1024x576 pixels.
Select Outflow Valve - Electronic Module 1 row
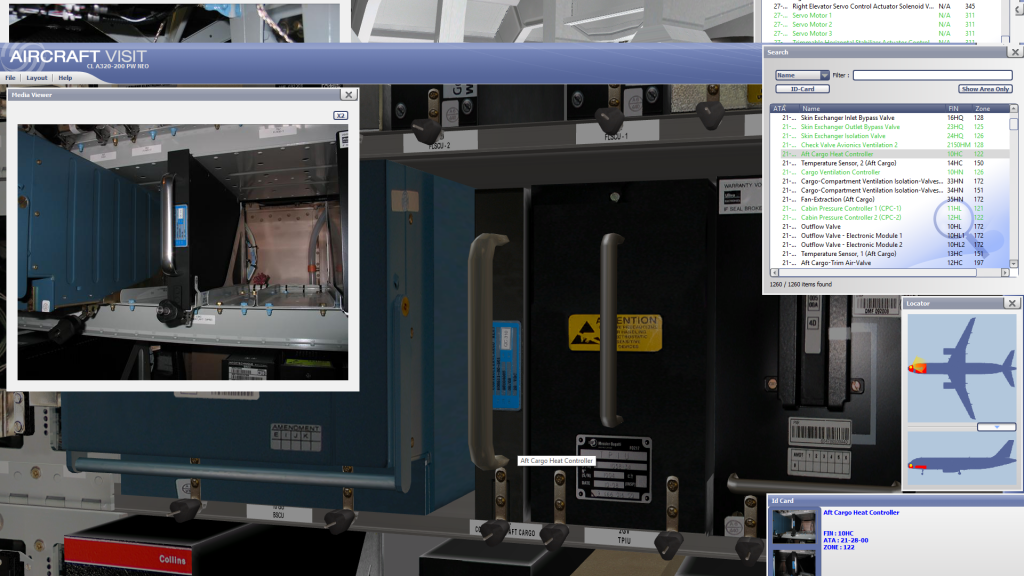tap(889, 236)
